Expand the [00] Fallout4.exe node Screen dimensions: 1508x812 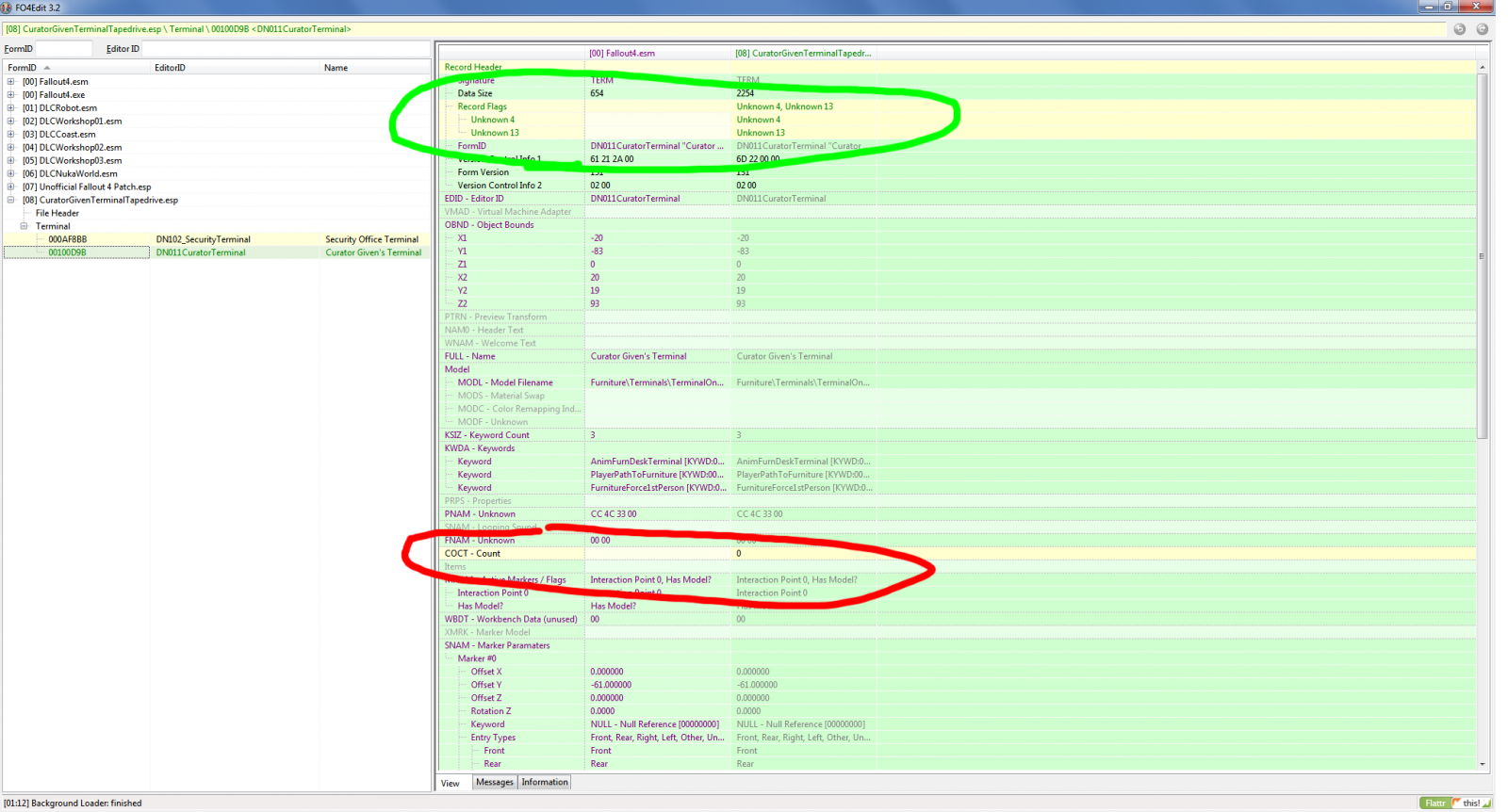coord(11,95)
